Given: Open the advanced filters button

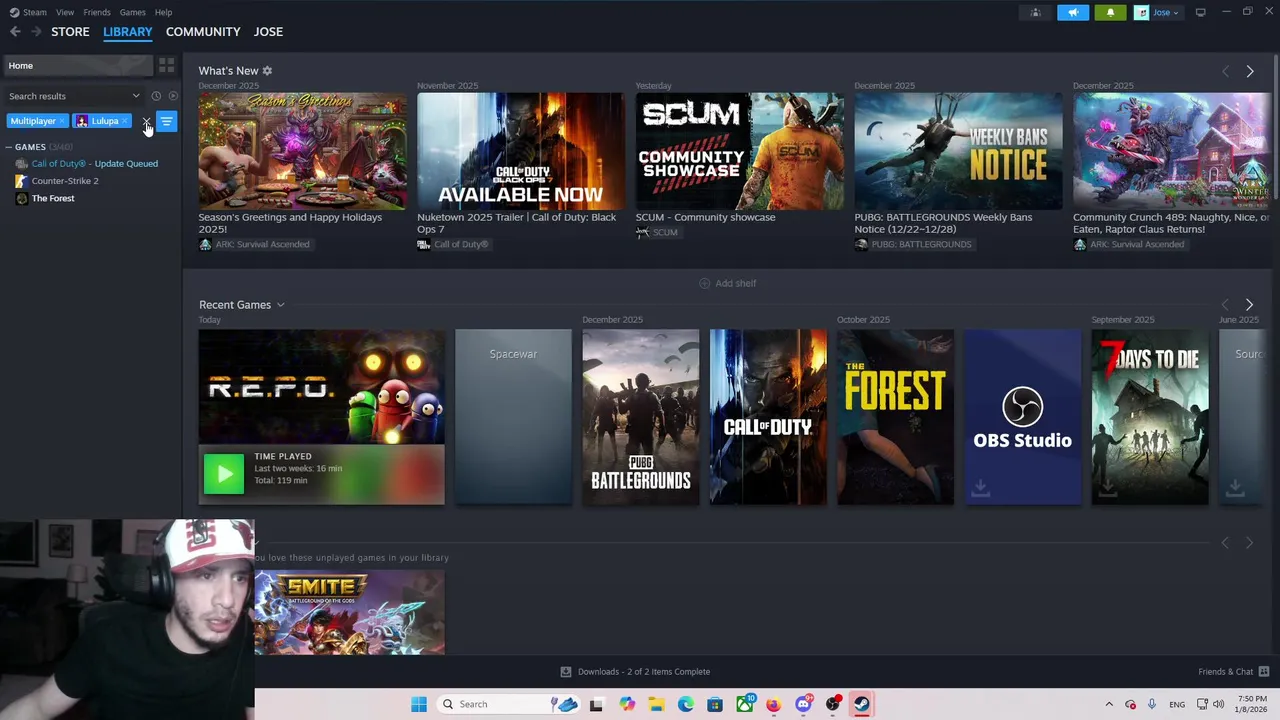Looking at the screenshot, I should [x=166, y=121].
